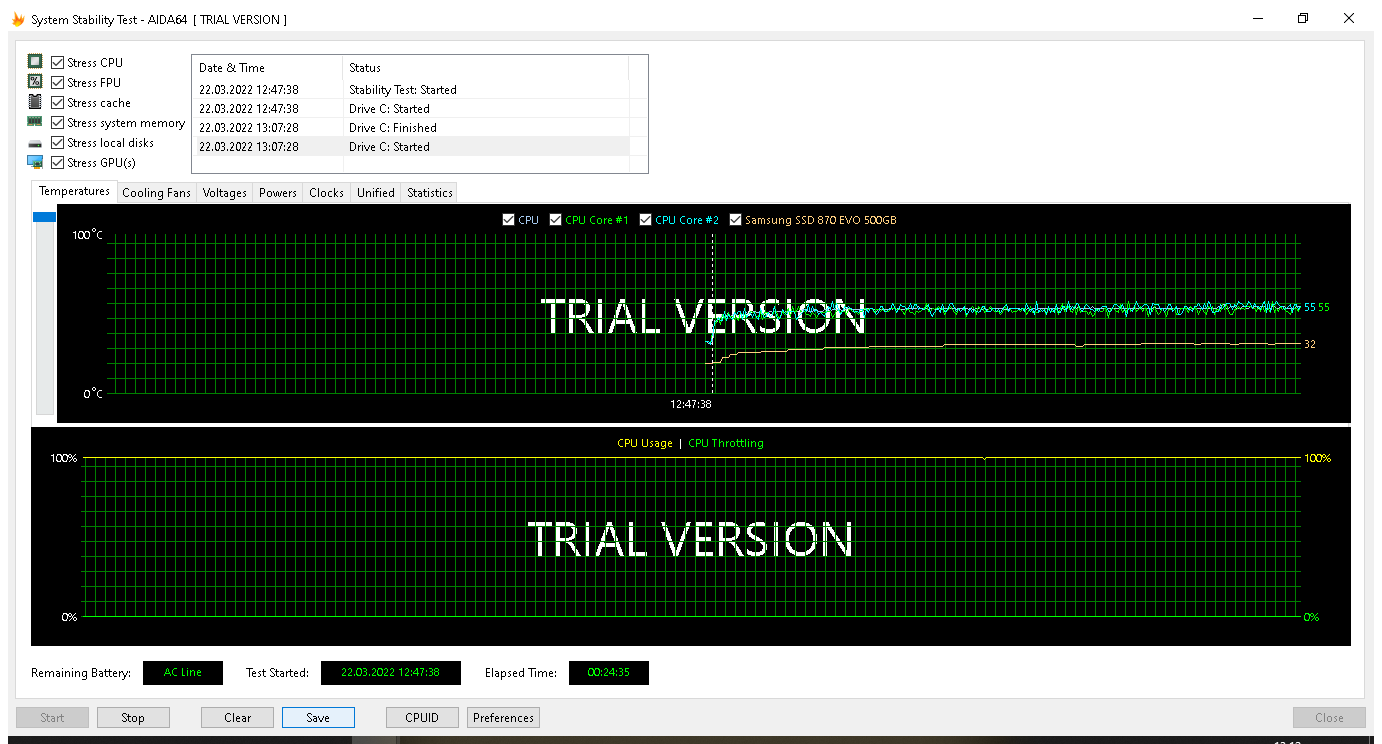
Task: Click the disabled Start button
Action: [52, 717]
